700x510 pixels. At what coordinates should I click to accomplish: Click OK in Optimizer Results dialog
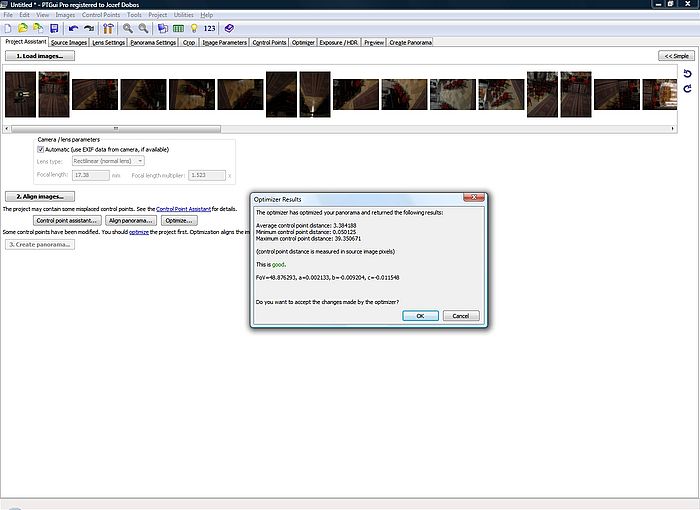420,315
